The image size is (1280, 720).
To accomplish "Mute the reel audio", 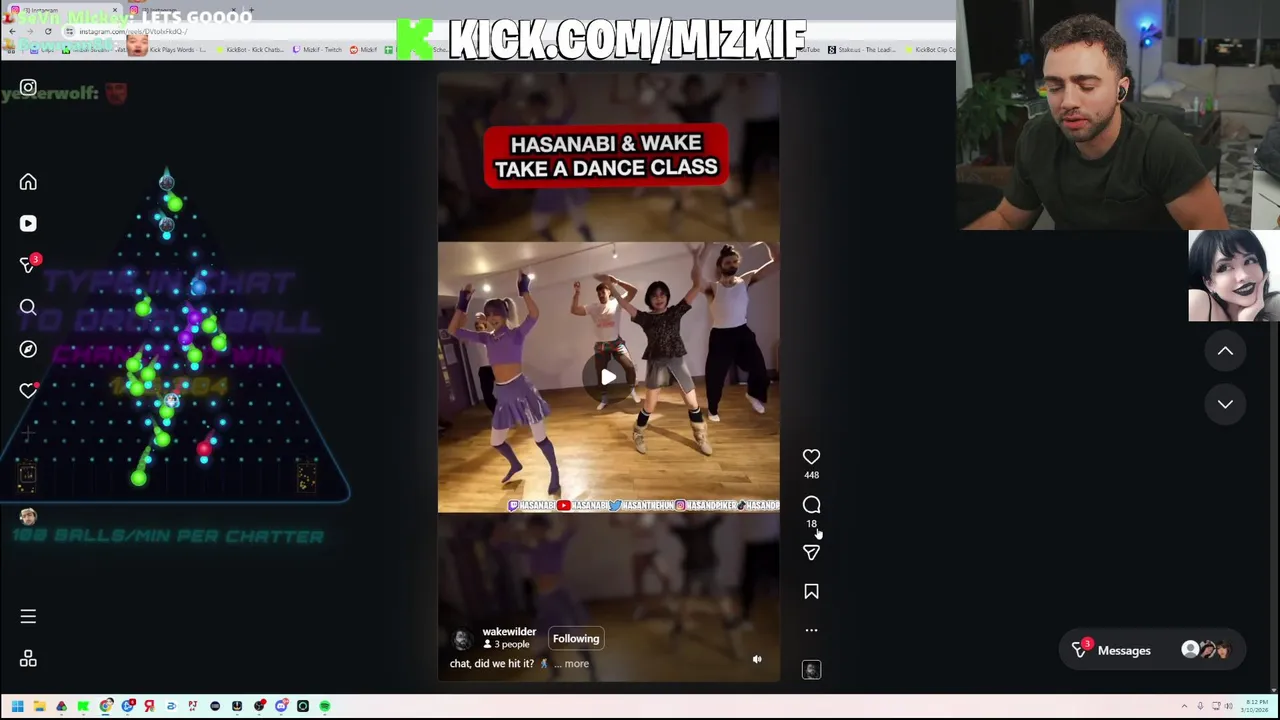I will point(757,659).
